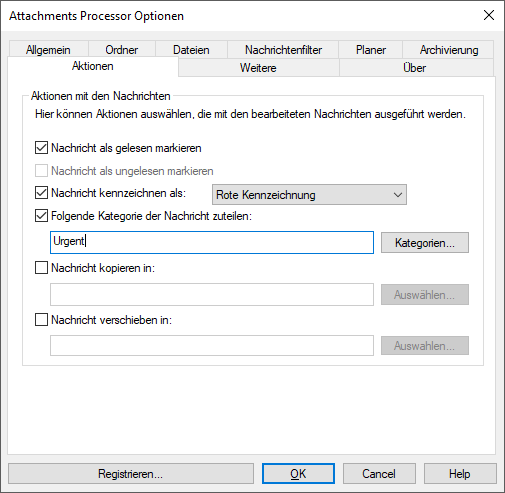Open the Rote Kennzeichnung dropdown
The width and height of the screenshot is (505, 493).
309,195
